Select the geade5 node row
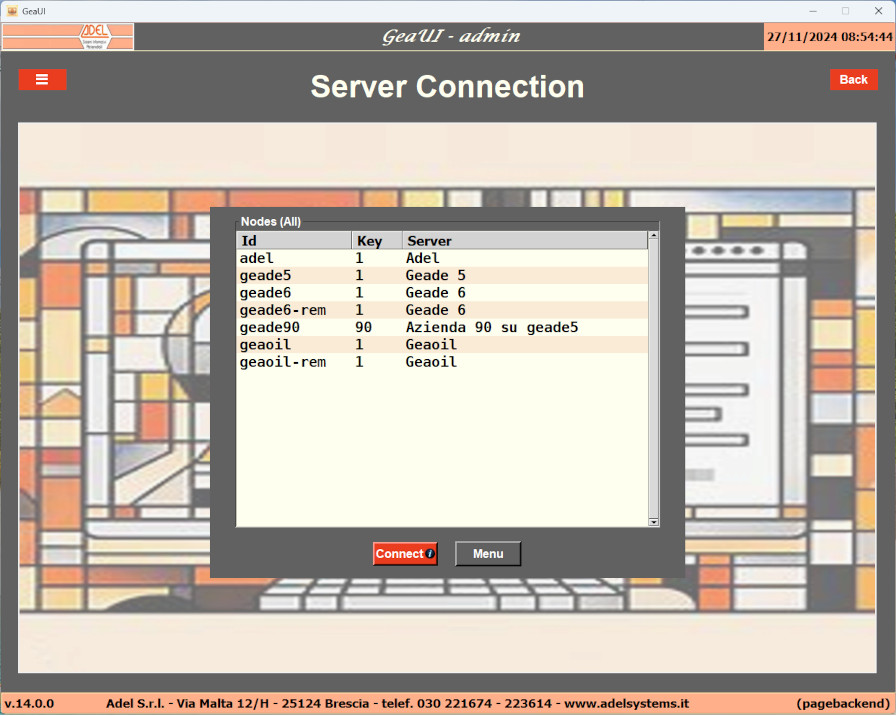 click(442, 275)
